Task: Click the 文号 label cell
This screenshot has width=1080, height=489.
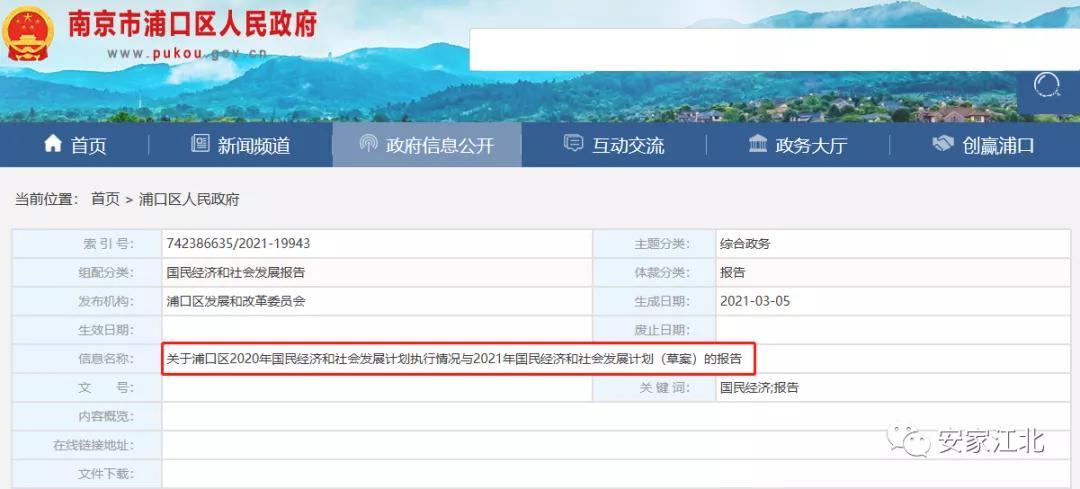Action: (87, 388)
